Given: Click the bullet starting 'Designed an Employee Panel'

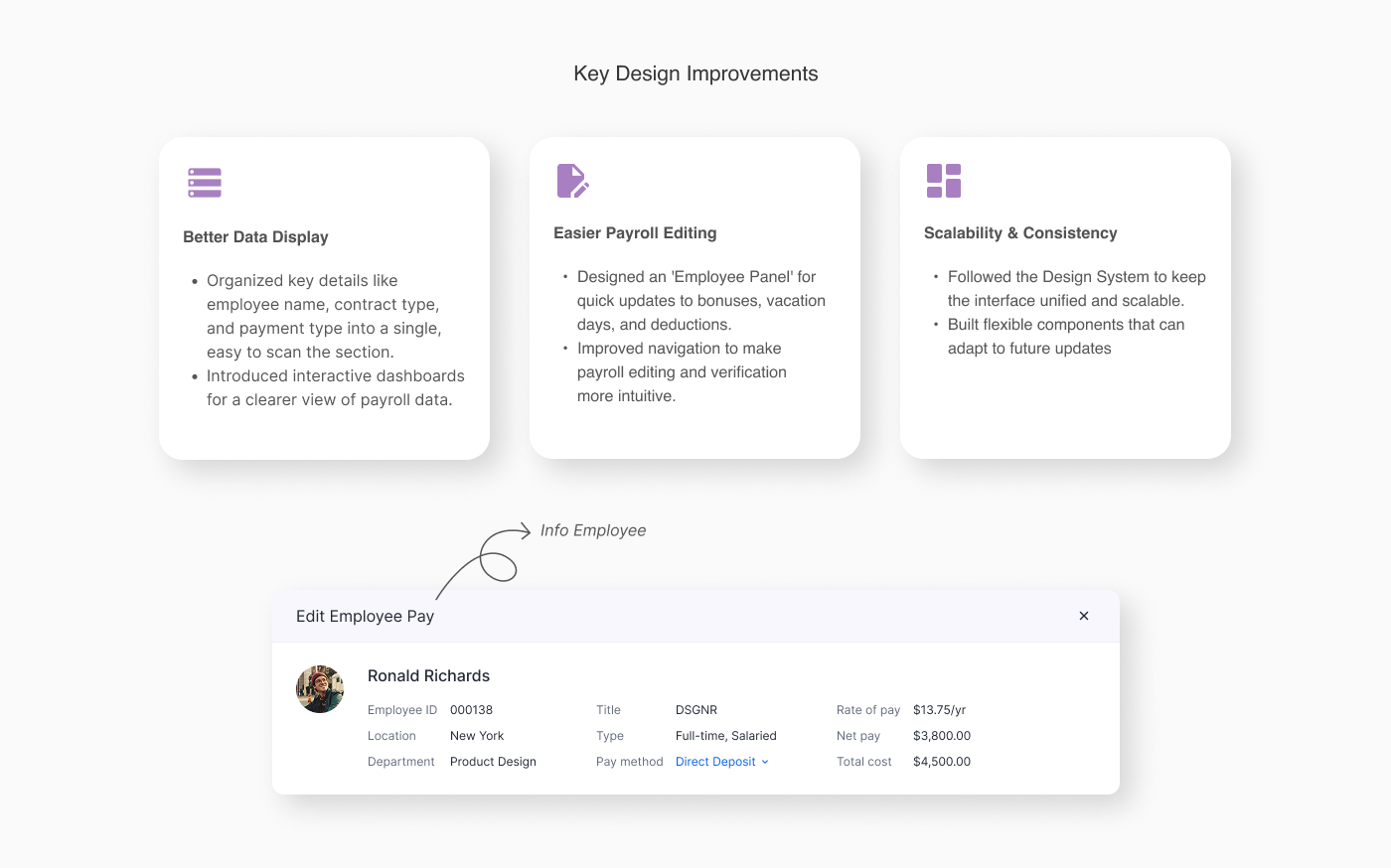Looking at the screenshot, I should click(701, 300).
